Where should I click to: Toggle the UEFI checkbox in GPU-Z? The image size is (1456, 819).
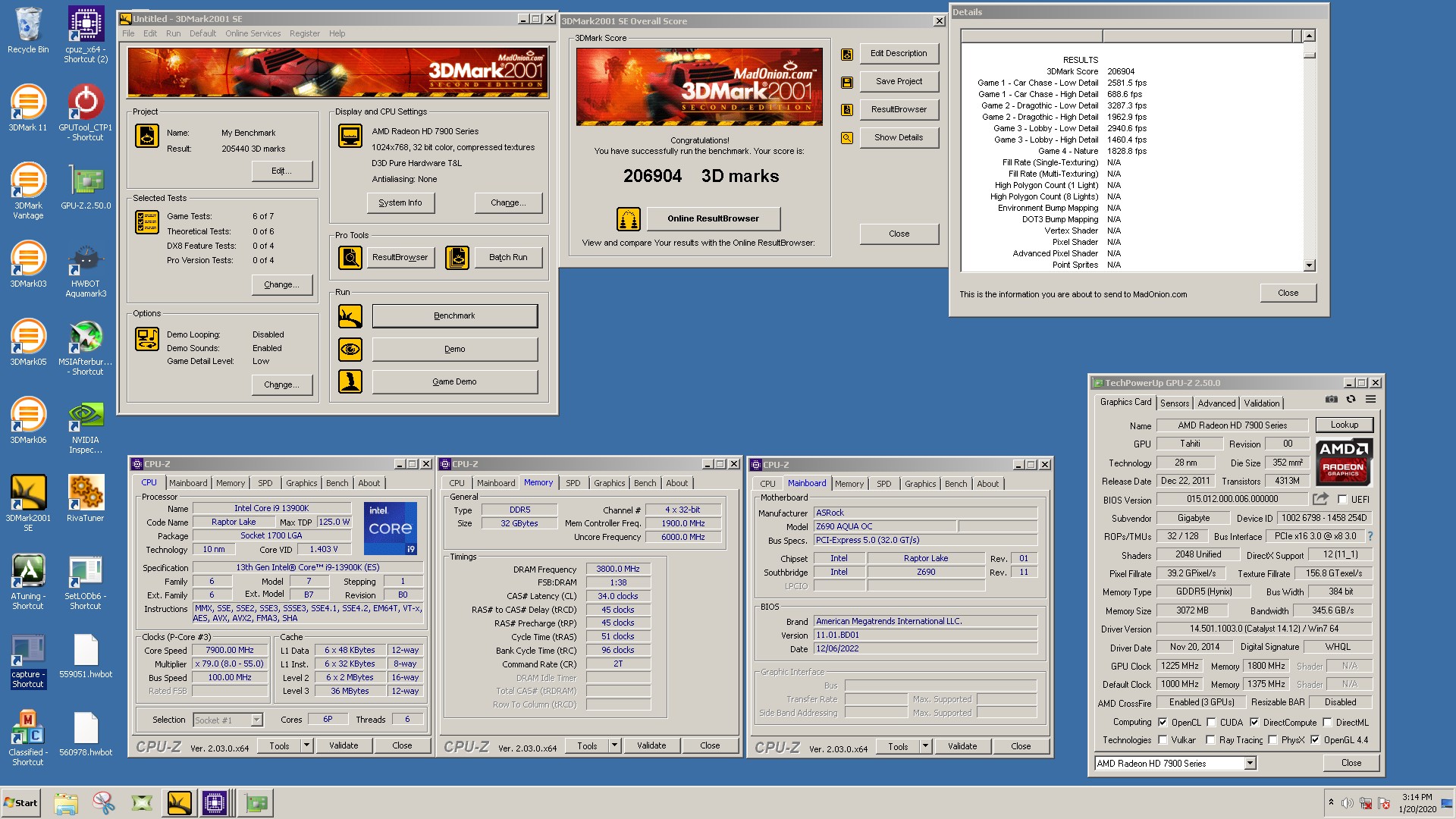pyautogui.click(x=1342, y=500)
